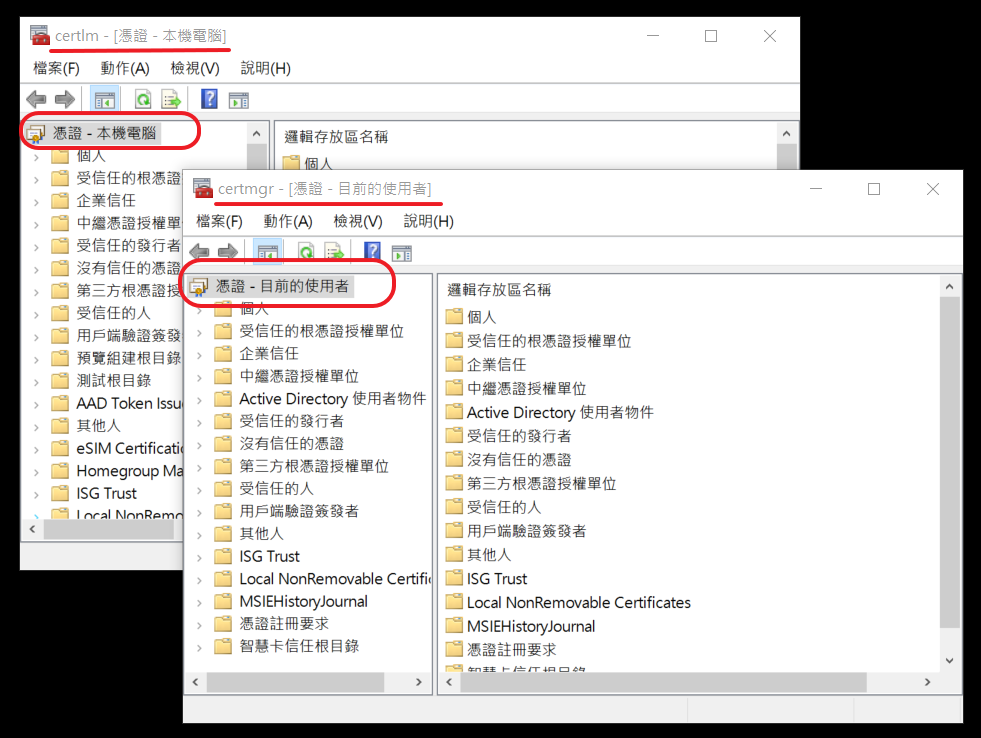Click the Help icon in certmgr toolbar
This screenshot has height=738, width=981.
point(372,252)
